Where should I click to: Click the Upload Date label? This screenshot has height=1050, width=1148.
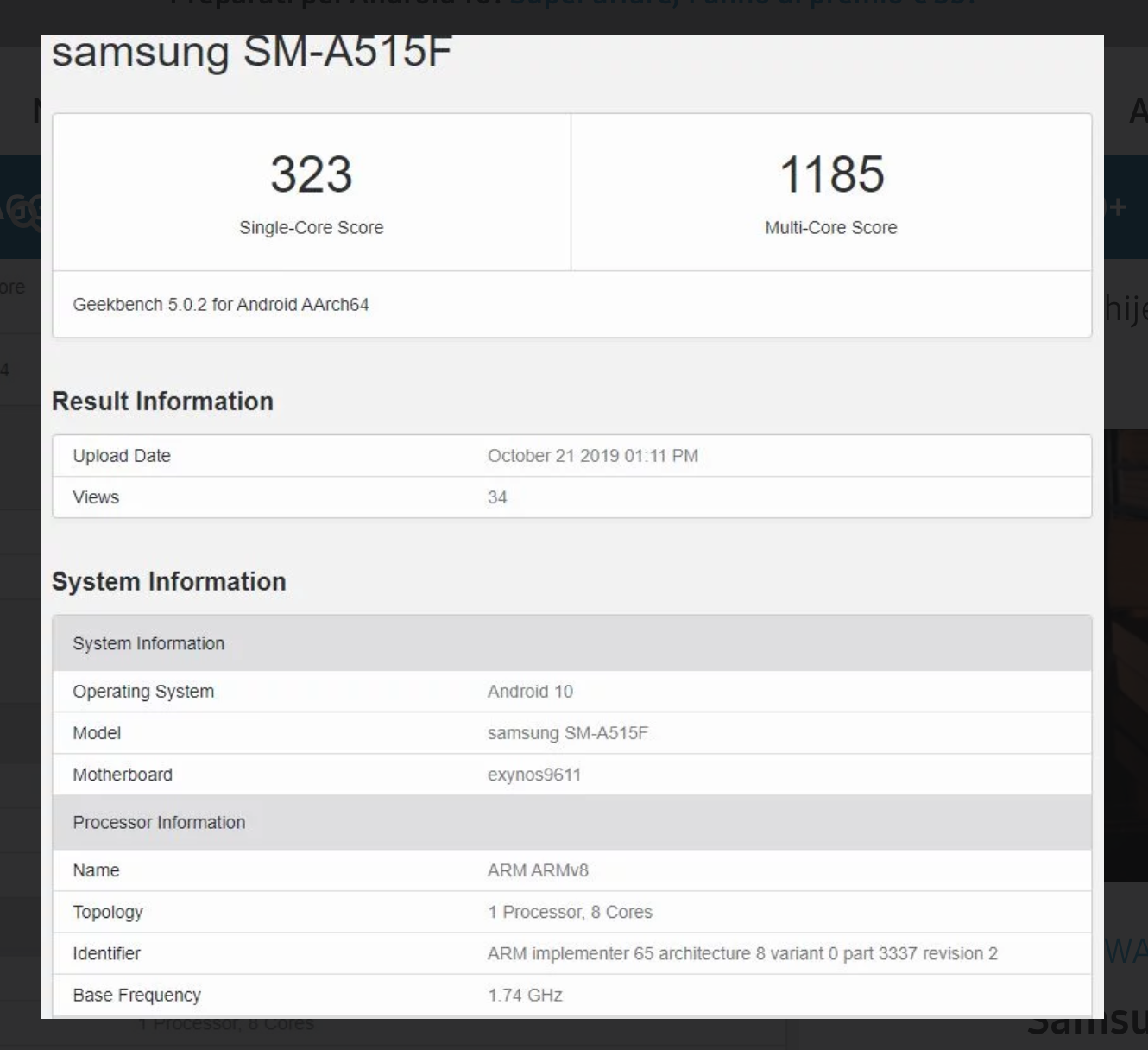(122, 456)
